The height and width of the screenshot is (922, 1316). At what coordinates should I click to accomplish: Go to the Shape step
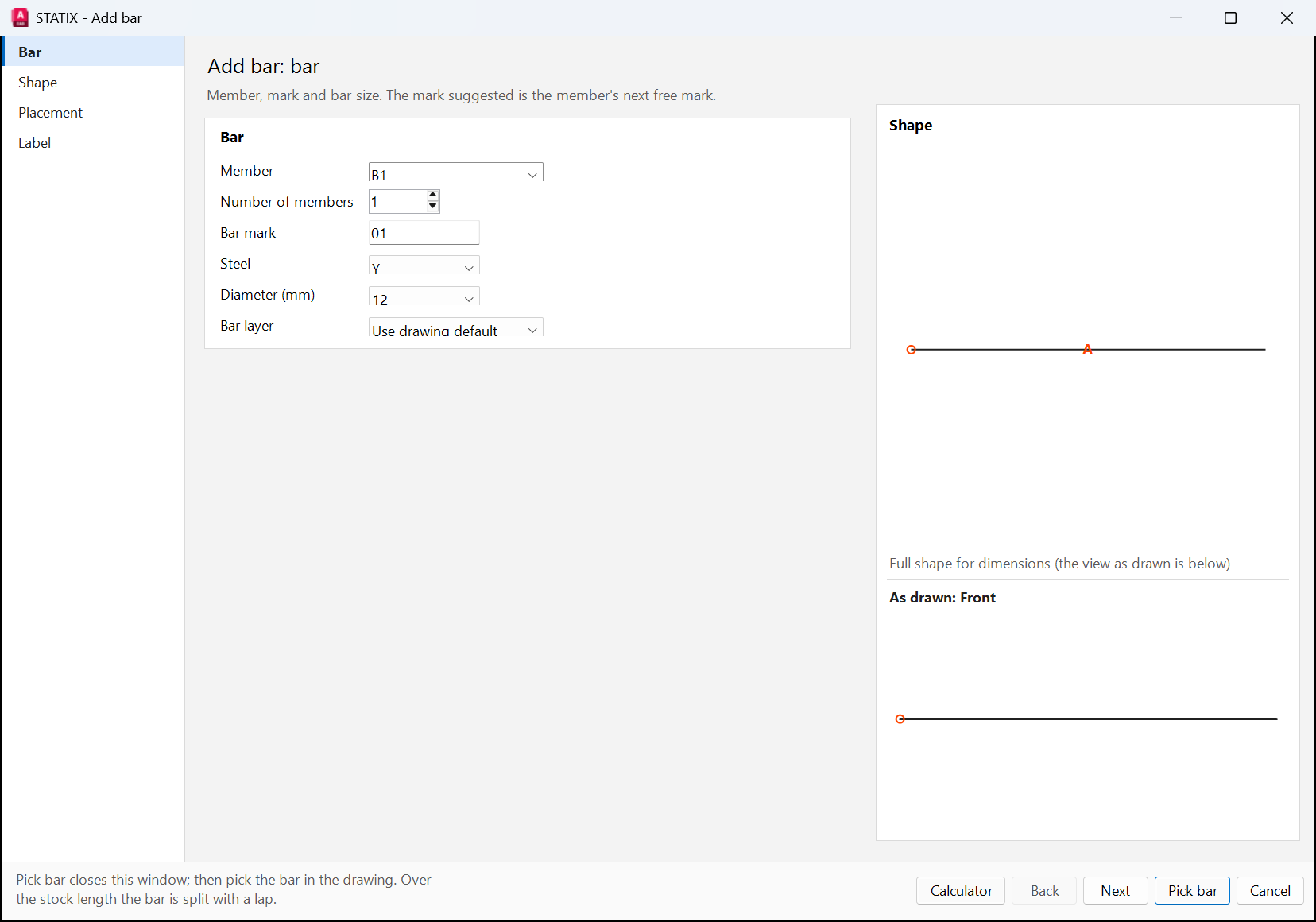click(x=93, y=82)
